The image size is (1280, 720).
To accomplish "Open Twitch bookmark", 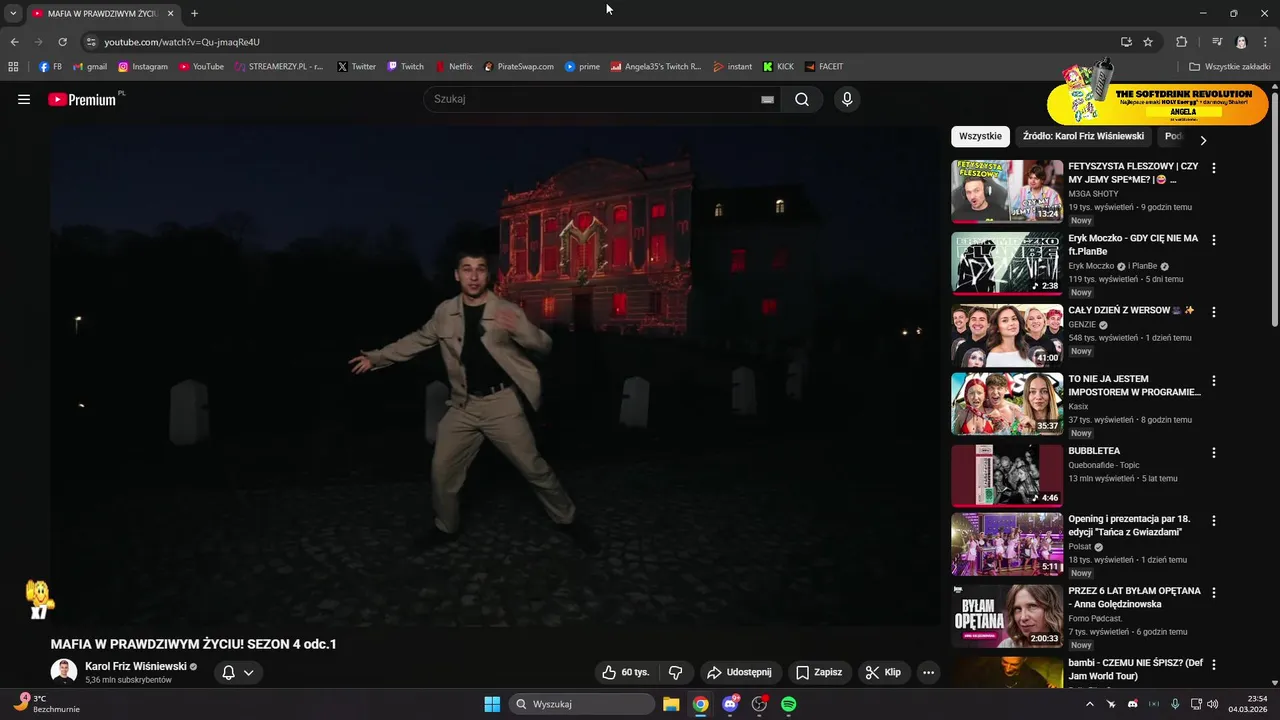I will point(405,67).
